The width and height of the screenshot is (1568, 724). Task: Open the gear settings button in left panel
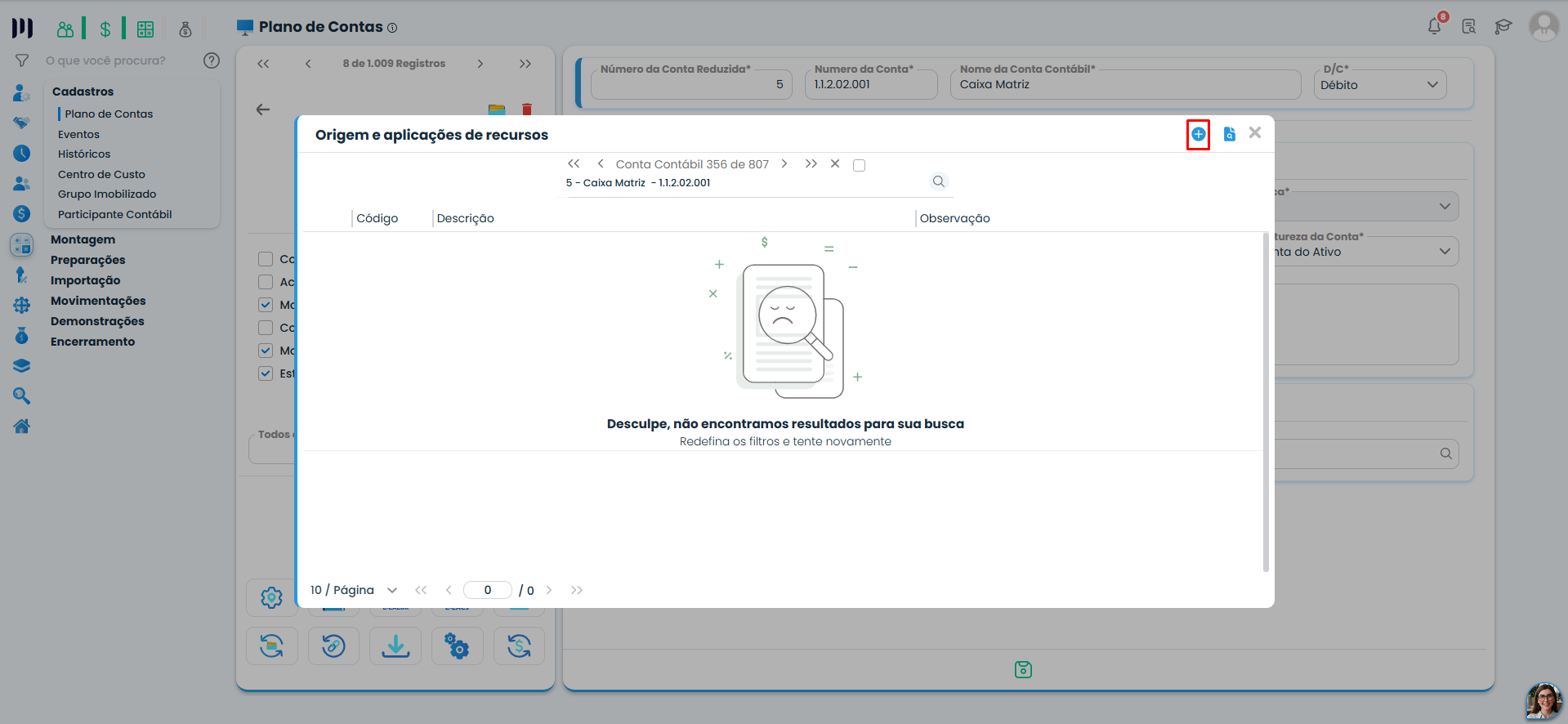coord(271,597)
